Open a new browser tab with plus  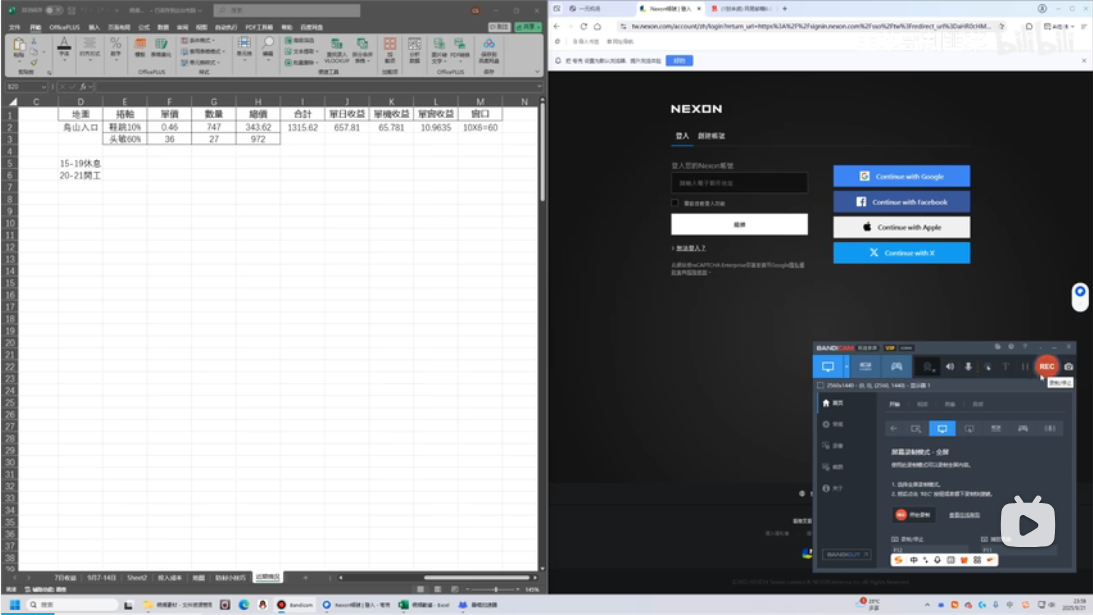click(x=784, y=8)
